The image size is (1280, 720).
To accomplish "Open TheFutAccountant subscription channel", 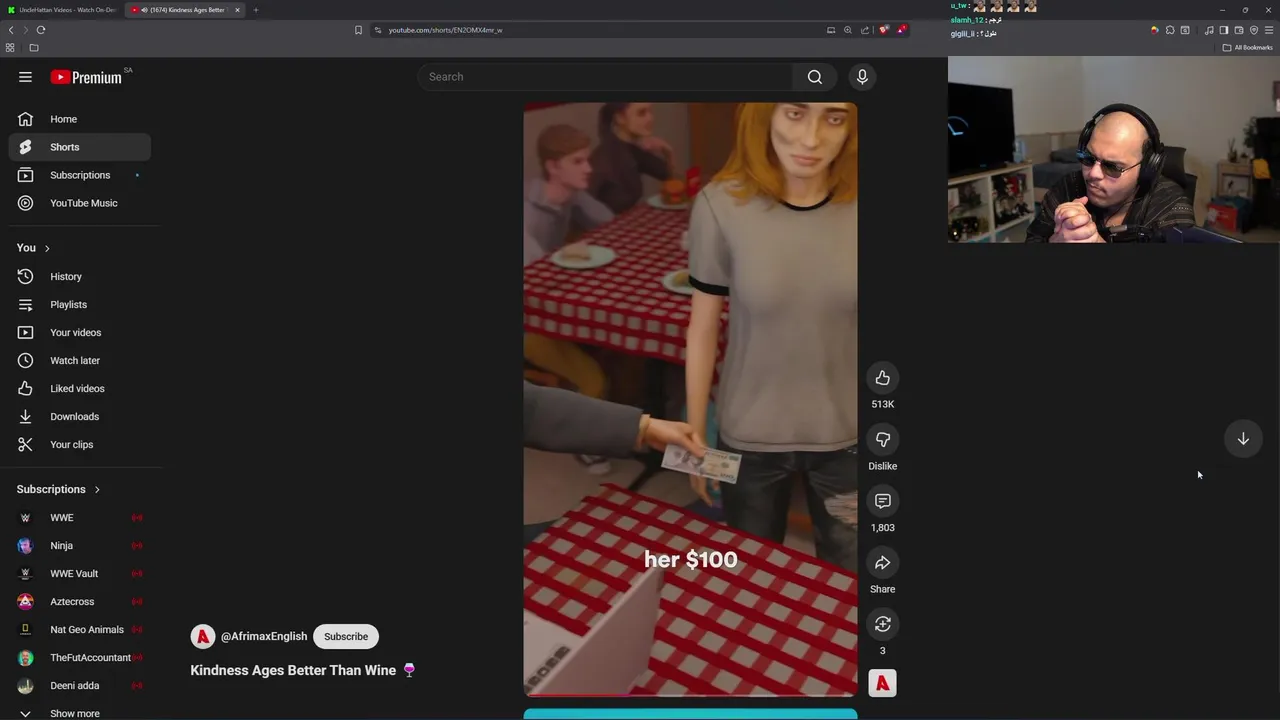I will tap(80, 658).
